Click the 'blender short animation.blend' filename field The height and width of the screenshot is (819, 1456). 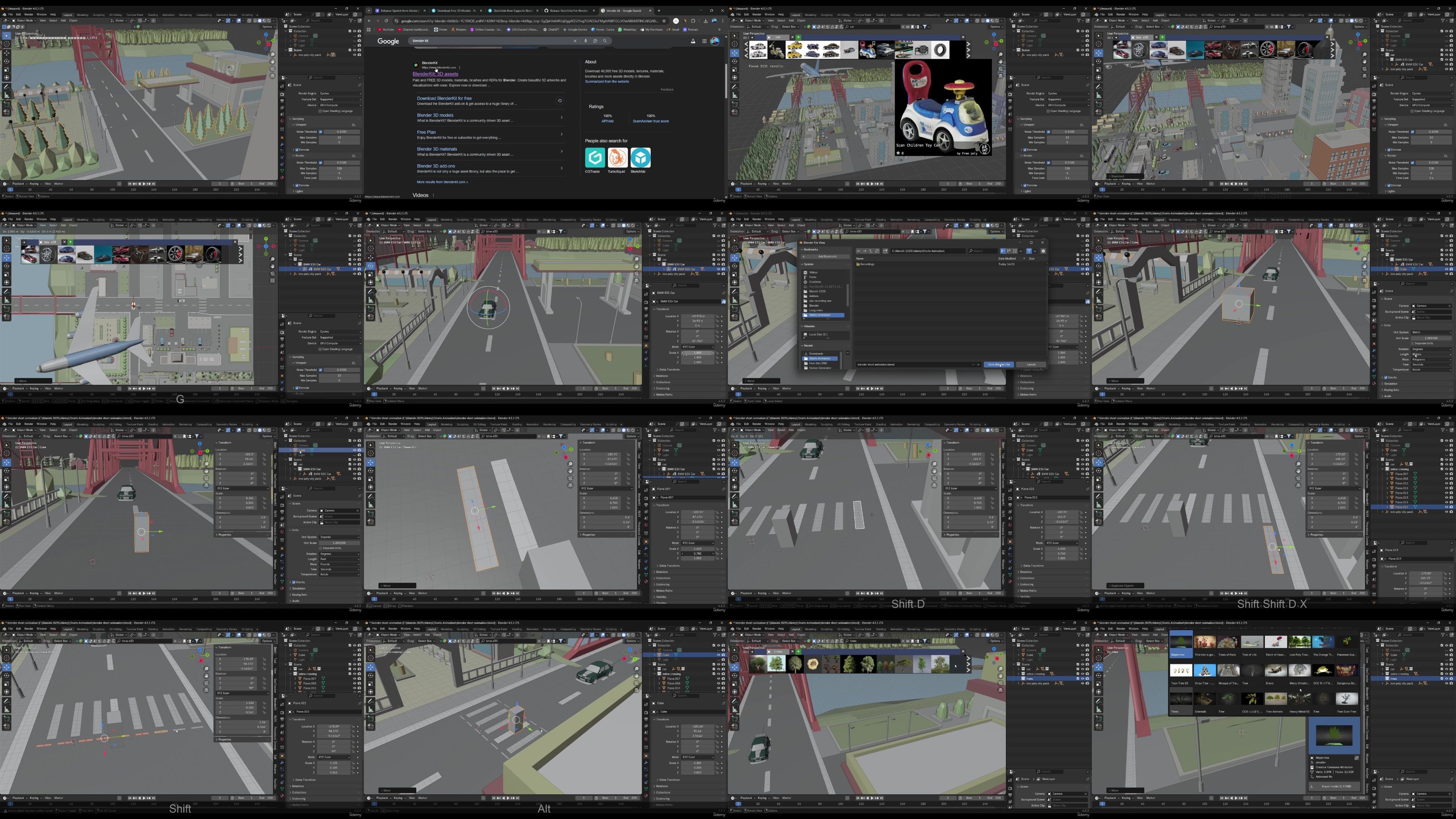pyautogui.click(x=919, y=364)
